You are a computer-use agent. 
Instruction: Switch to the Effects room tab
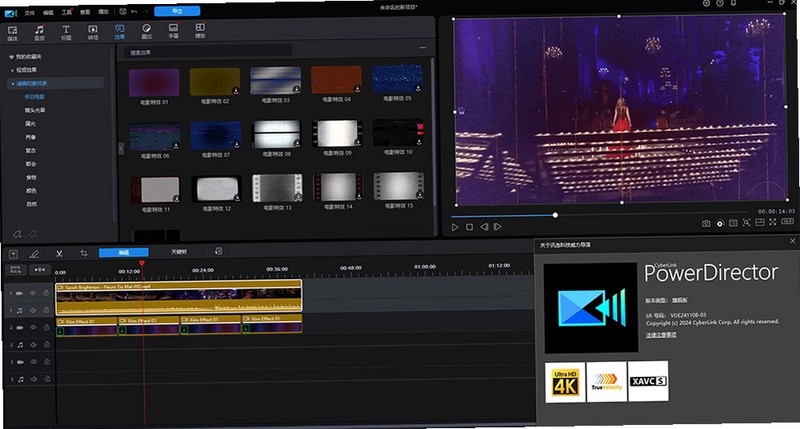pyautogui.click(x=119, y=32)
